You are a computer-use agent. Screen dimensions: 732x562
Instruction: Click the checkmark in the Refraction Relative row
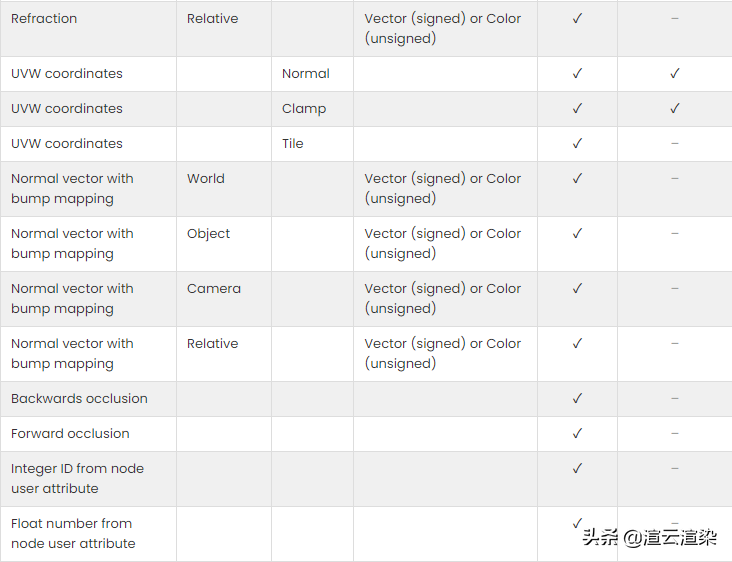tap(577, 18)
